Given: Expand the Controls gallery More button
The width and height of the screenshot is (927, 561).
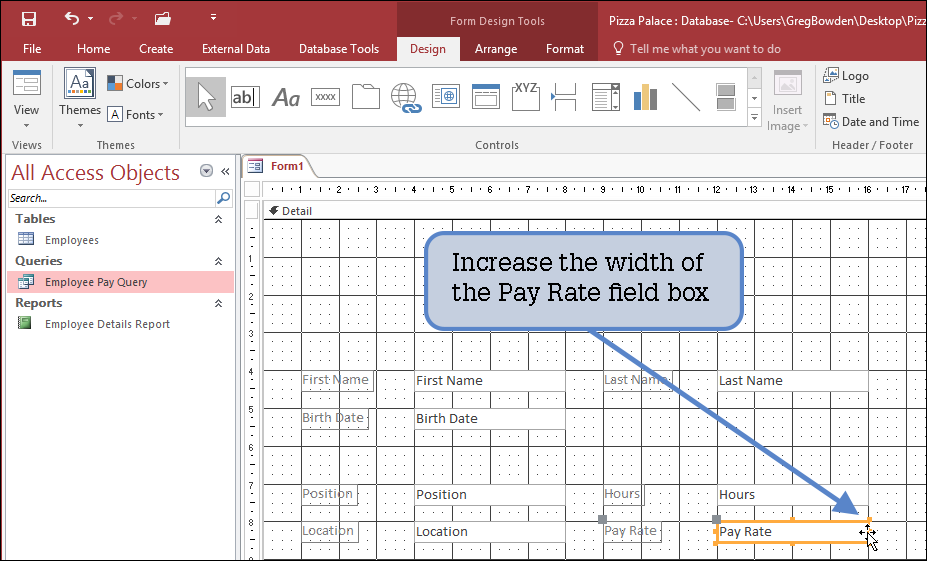Looking at the screenshot, I should click(x=754, y=117).
